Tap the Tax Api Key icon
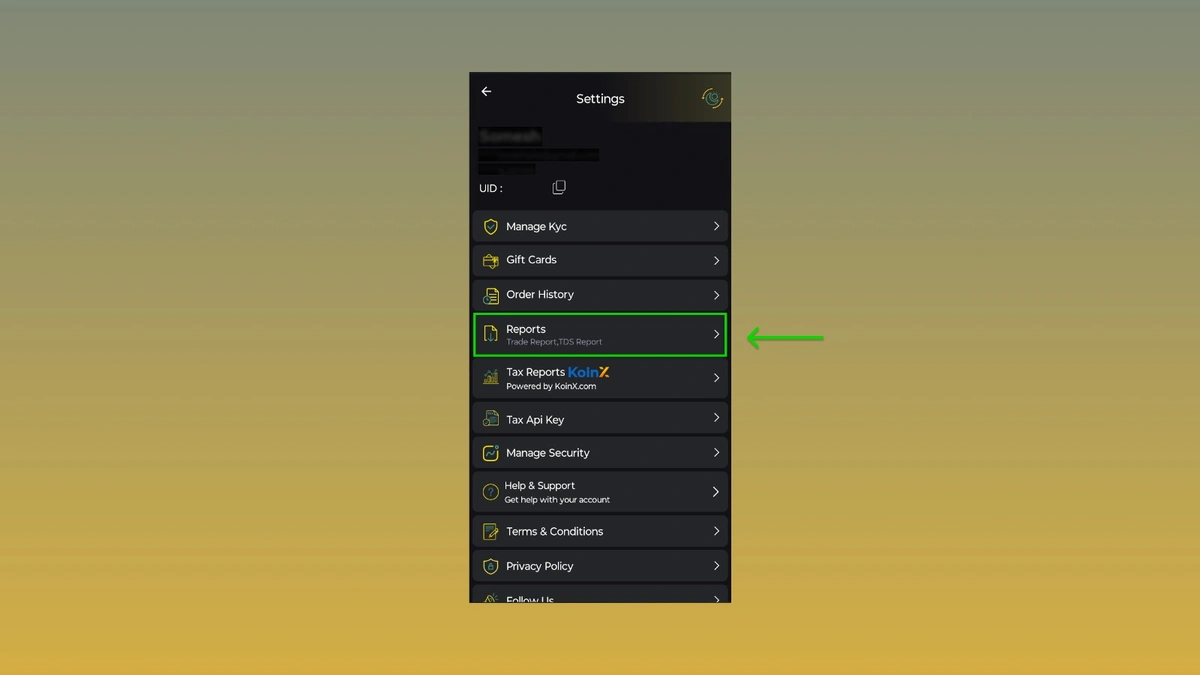1200x675 pixels. 491,419
